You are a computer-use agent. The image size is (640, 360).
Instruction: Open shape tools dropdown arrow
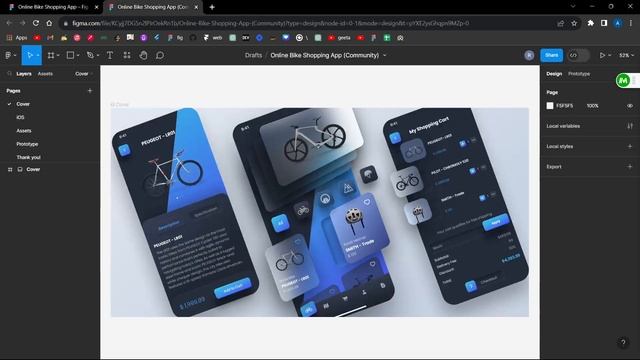[78, 56]
